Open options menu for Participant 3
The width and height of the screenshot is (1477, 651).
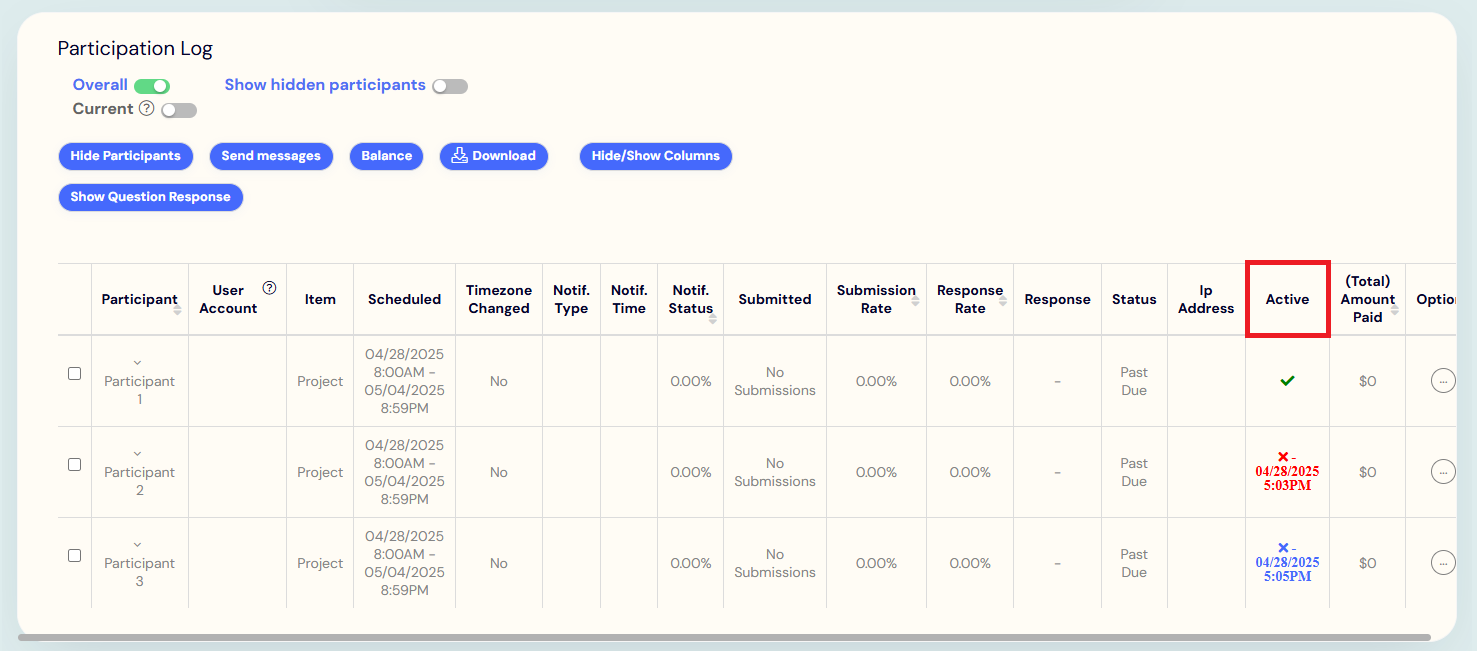pos(1443,563)
